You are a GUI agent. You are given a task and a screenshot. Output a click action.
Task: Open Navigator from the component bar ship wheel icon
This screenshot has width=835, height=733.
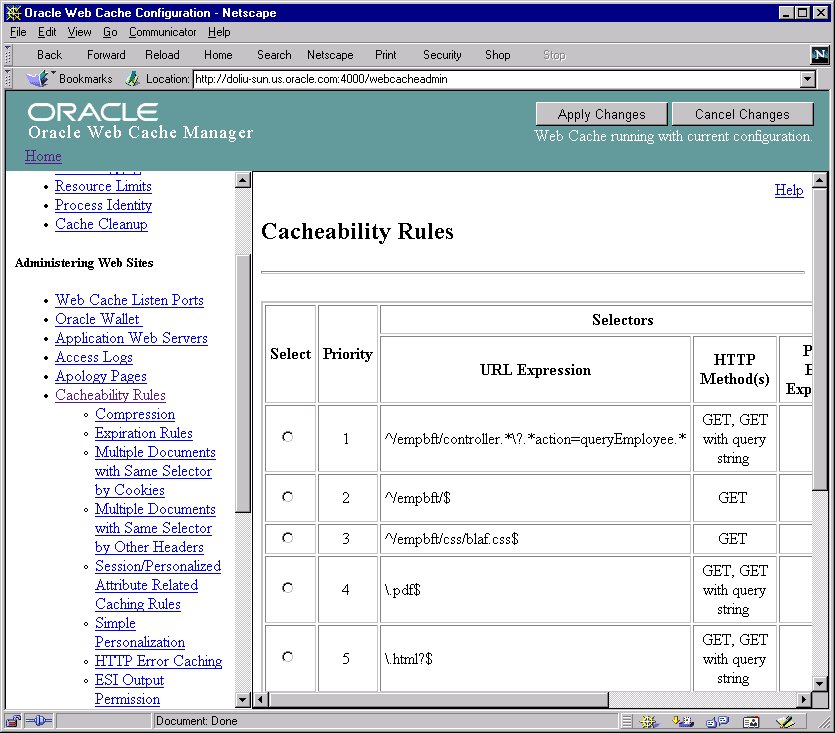click(x=649, y=722)
